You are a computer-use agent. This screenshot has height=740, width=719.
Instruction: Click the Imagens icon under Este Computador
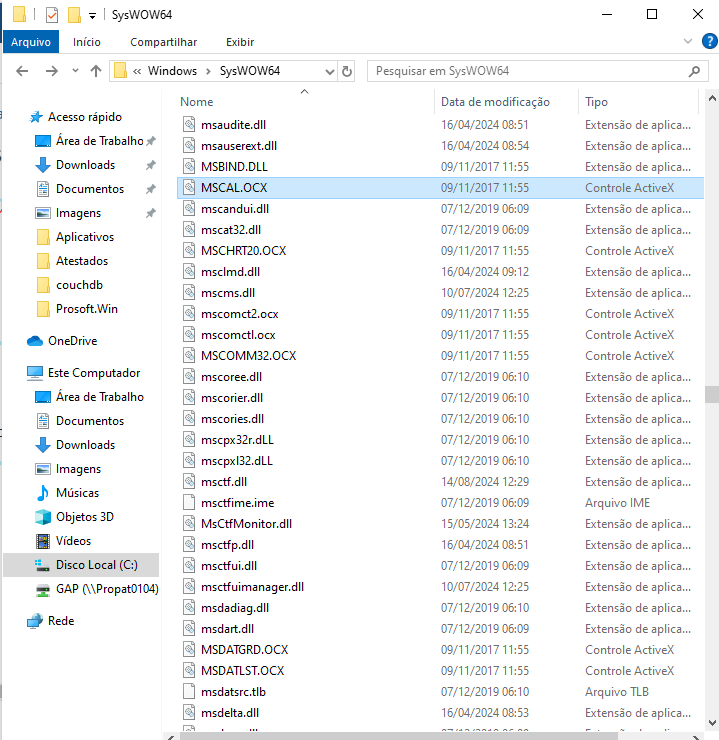(43, 469)
